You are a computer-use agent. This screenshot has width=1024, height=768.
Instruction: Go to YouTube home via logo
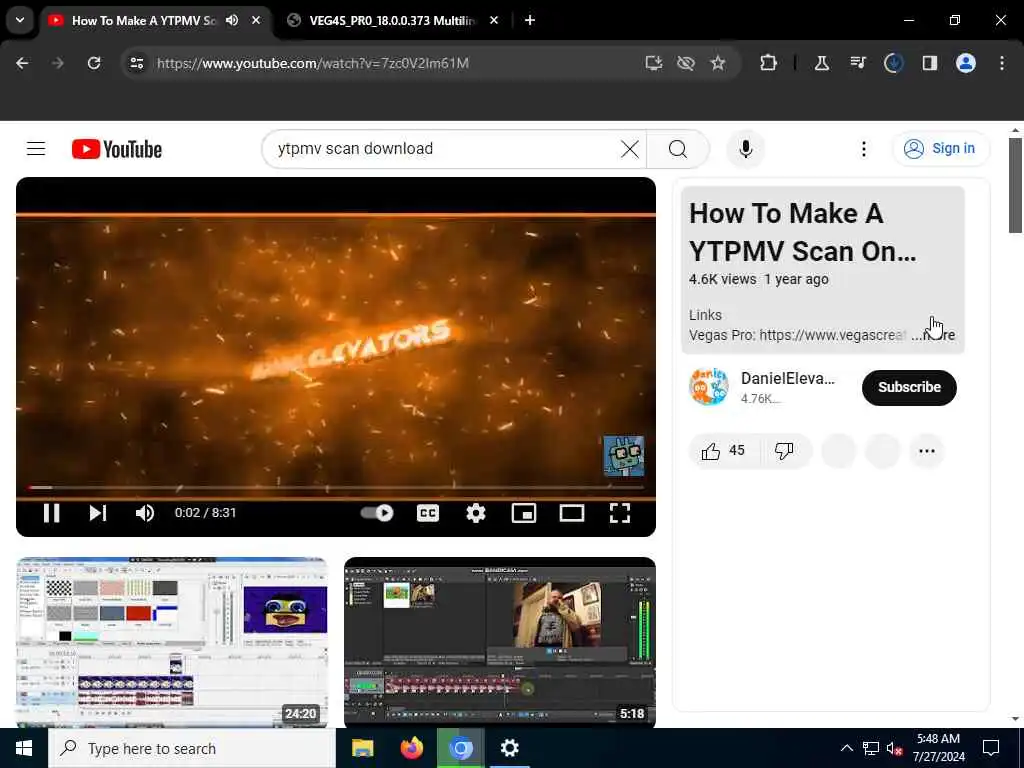click(x=117, y=149)
